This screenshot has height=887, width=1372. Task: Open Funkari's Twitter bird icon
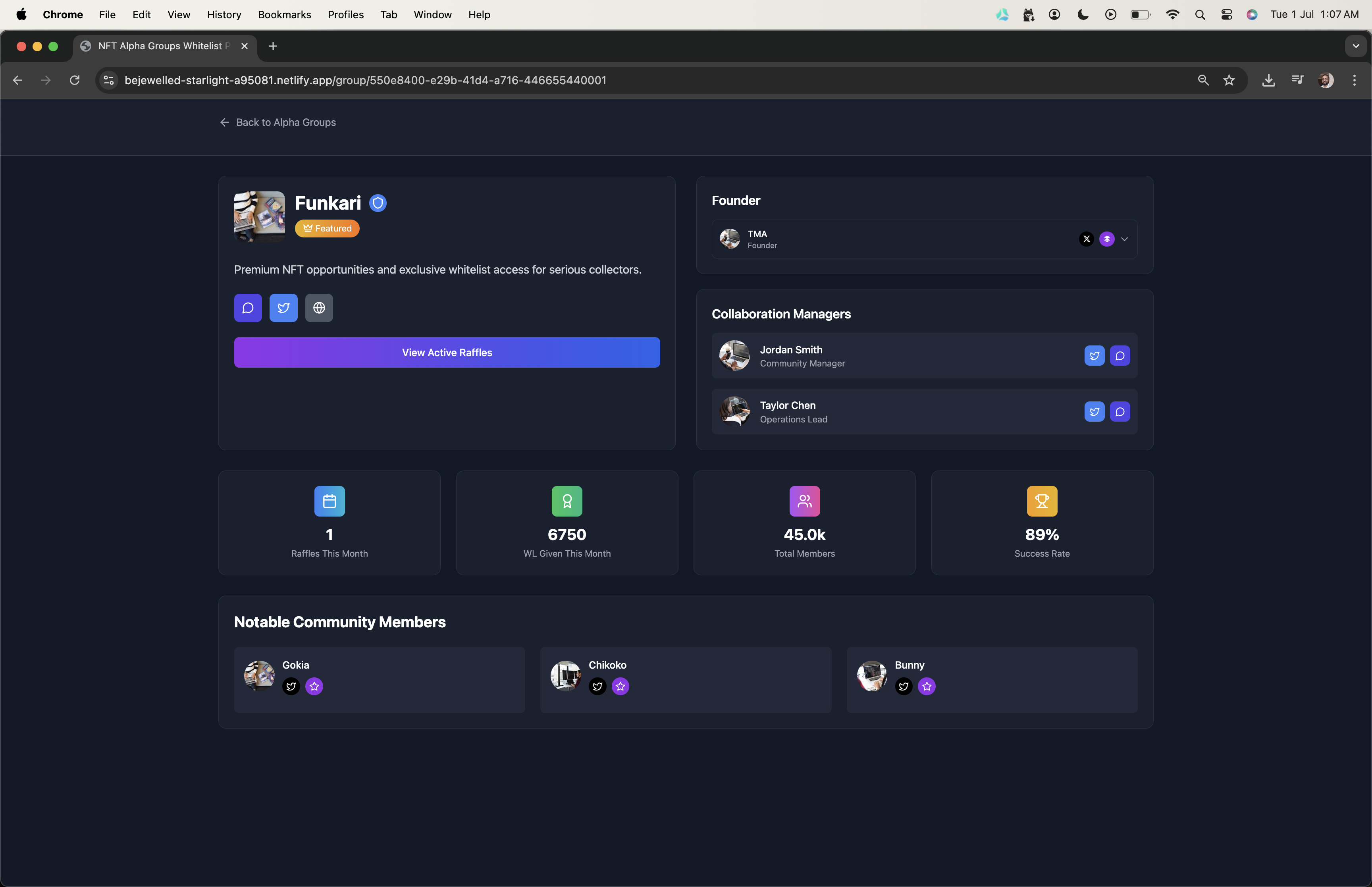click(283, 308)
